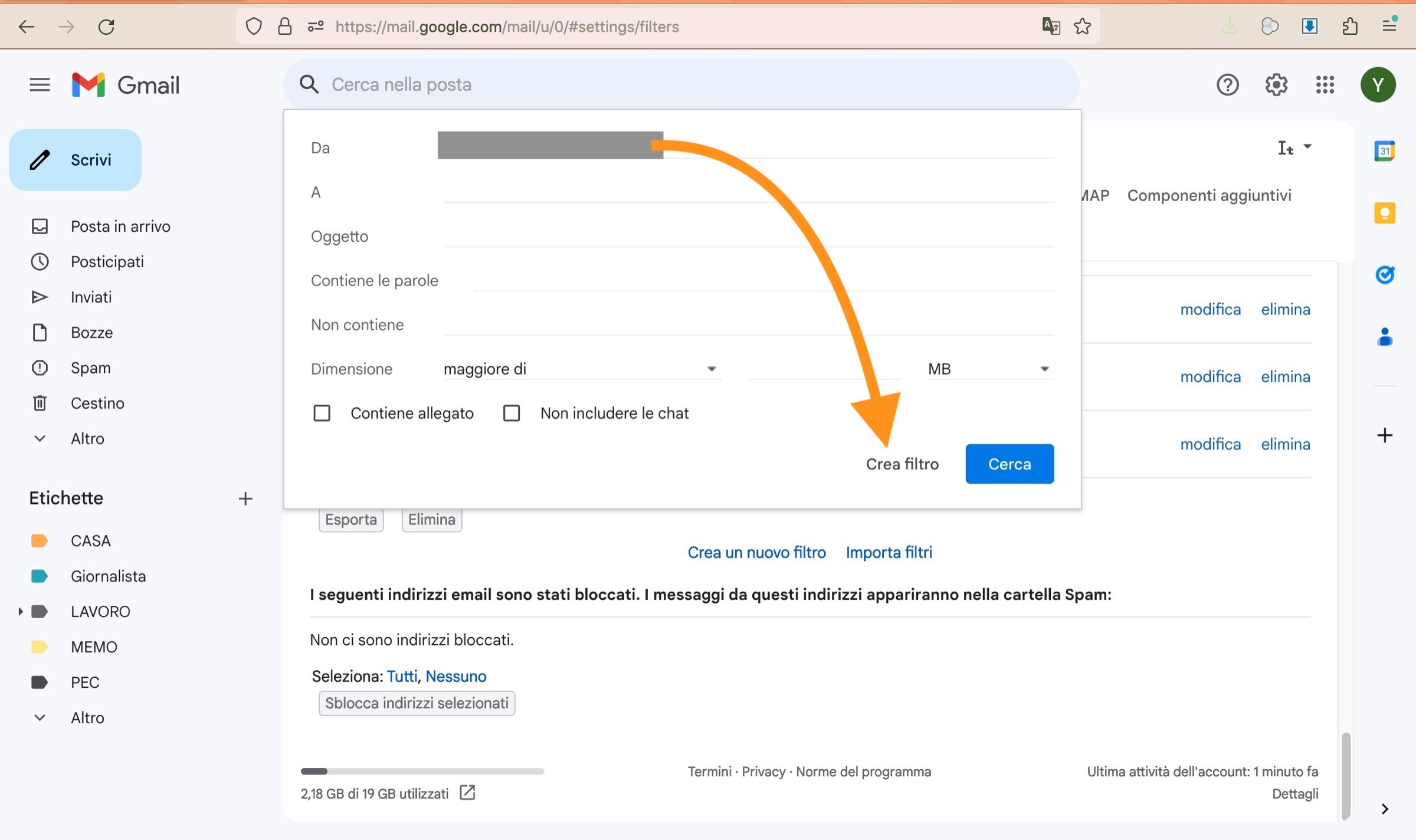Open Contacts side panel icon

click(1384, 337)
